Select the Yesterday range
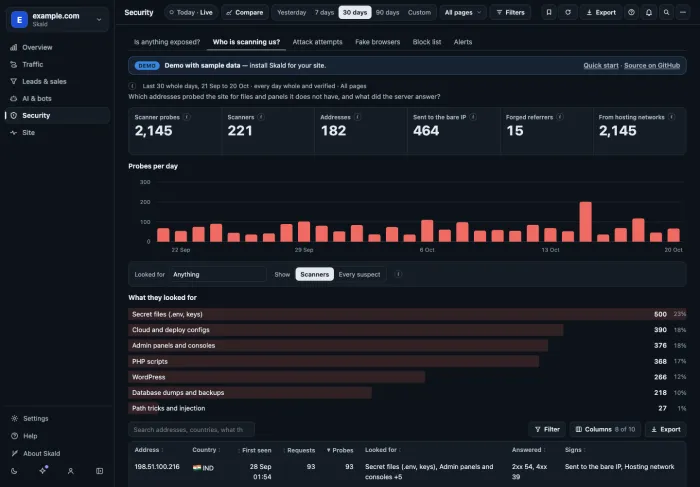 (292, 12)
